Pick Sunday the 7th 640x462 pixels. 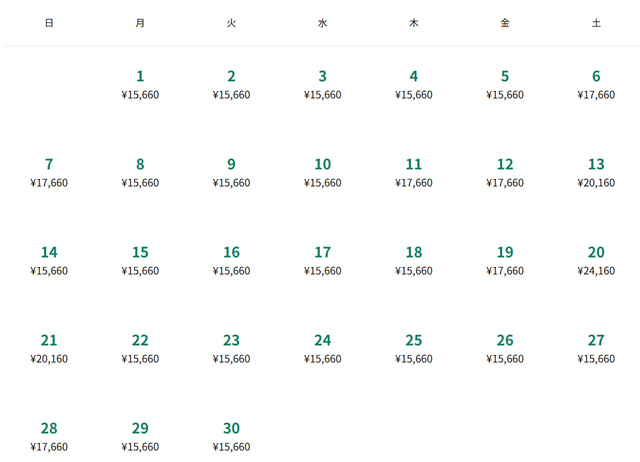tap(49, 172)
